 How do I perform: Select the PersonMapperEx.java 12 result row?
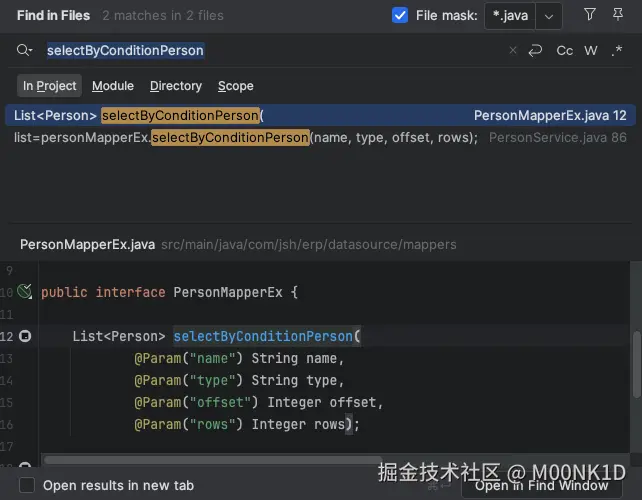pyautogui.click(x=321, y=115)
